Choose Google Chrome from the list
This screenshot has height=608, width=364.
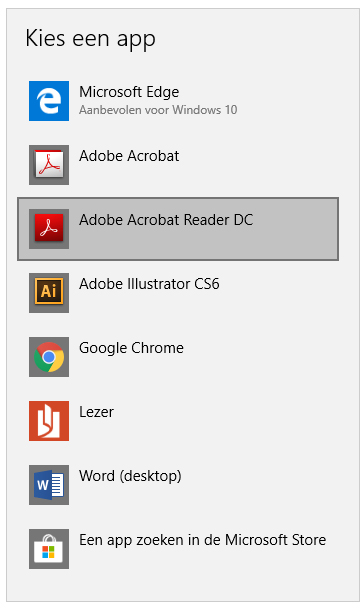[x=131, y=348]
